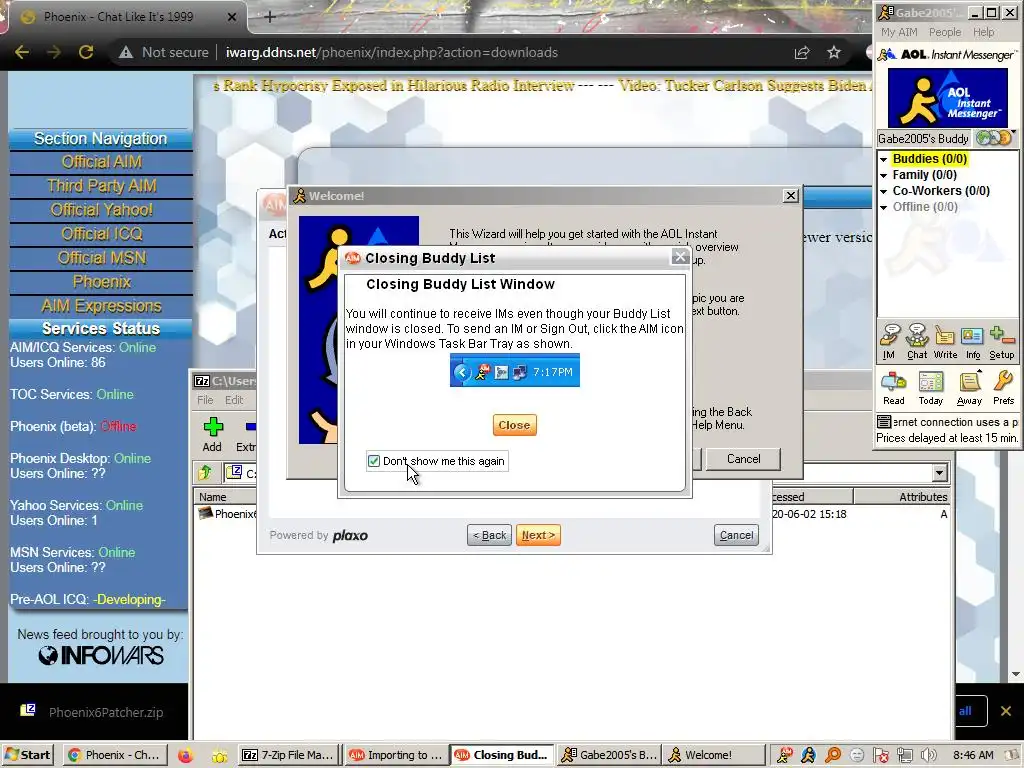Go back in the browser
Viewport: 1024px width, 768px height.
coord(22,52)
